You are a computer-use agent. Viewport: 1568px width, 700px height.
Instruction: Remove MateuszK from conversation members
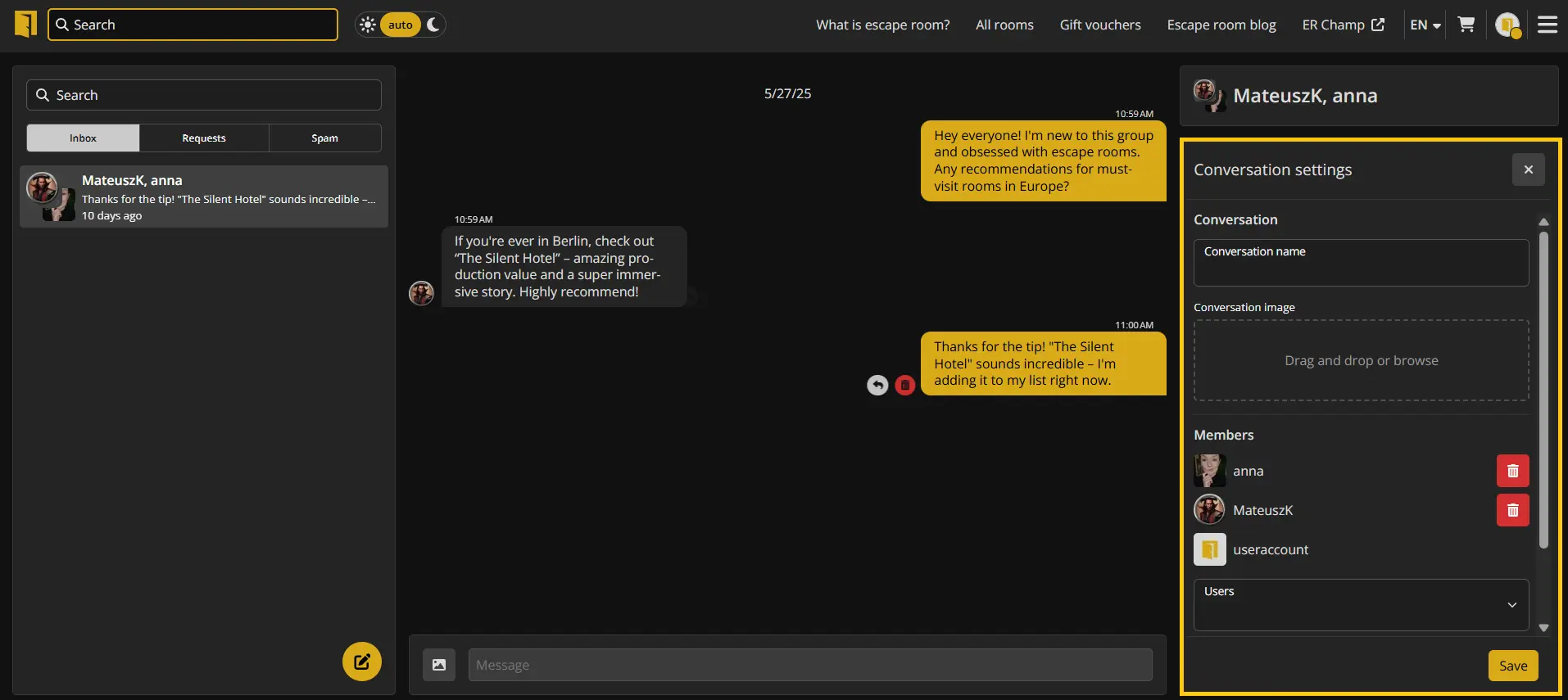click(x=1512, y=510)
